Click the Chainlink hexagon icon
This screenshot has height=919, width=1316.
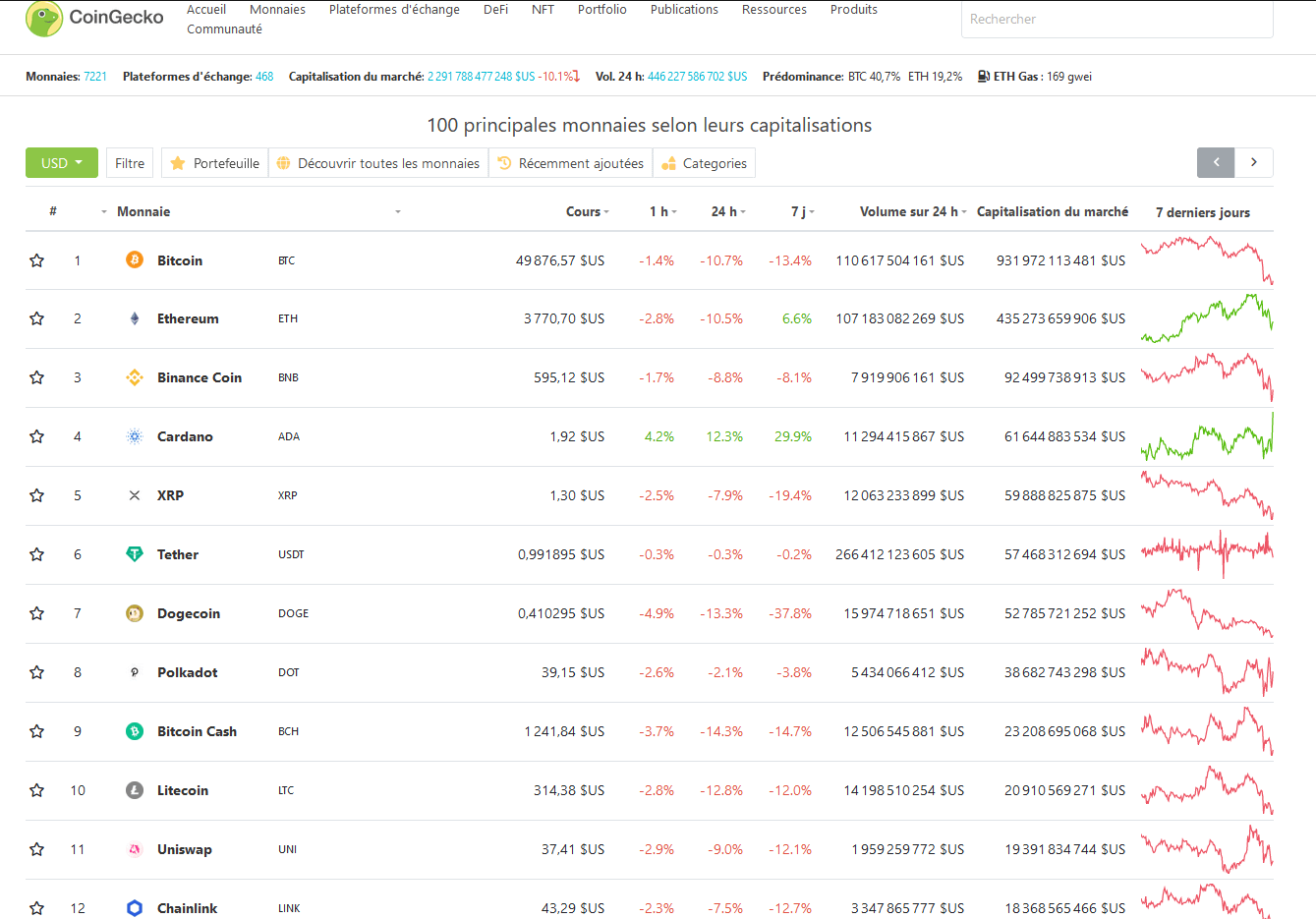click(x=135, y=908)
